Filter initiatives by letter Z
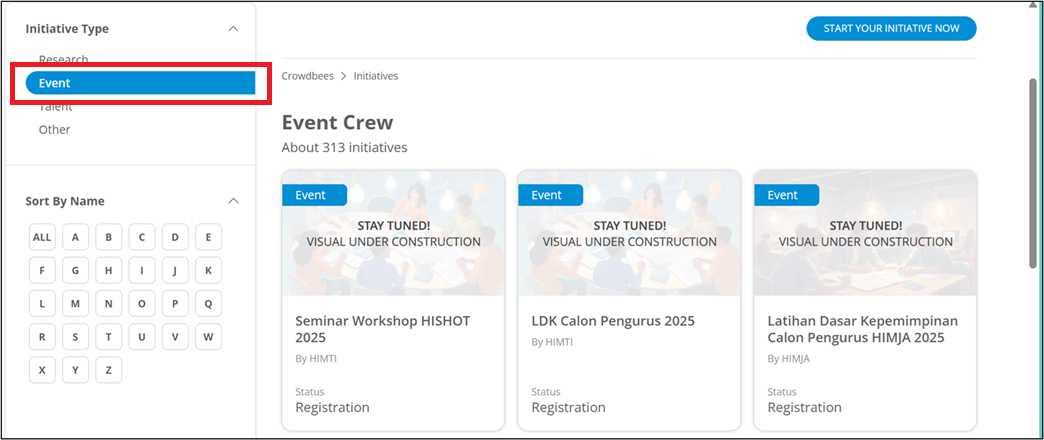The height and width of the screenshot is (440, 1044). click(x=109, y=370)
